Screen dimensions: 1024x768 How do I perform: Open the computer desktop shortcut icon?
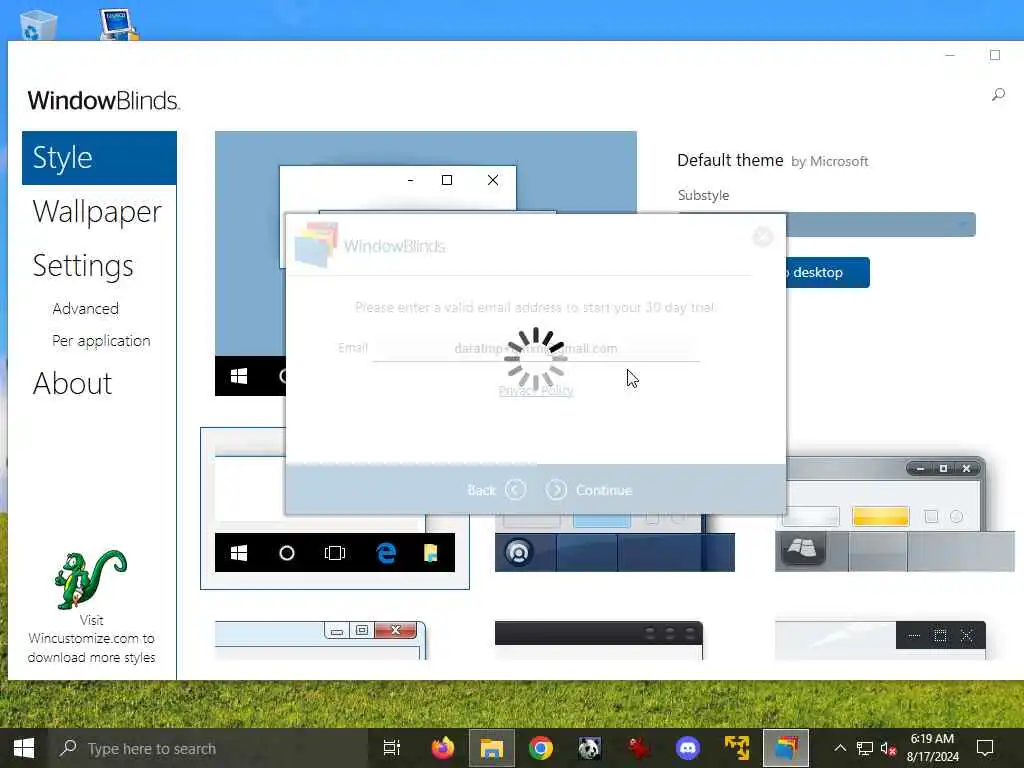pyautogui.click(x=120, y=24)
